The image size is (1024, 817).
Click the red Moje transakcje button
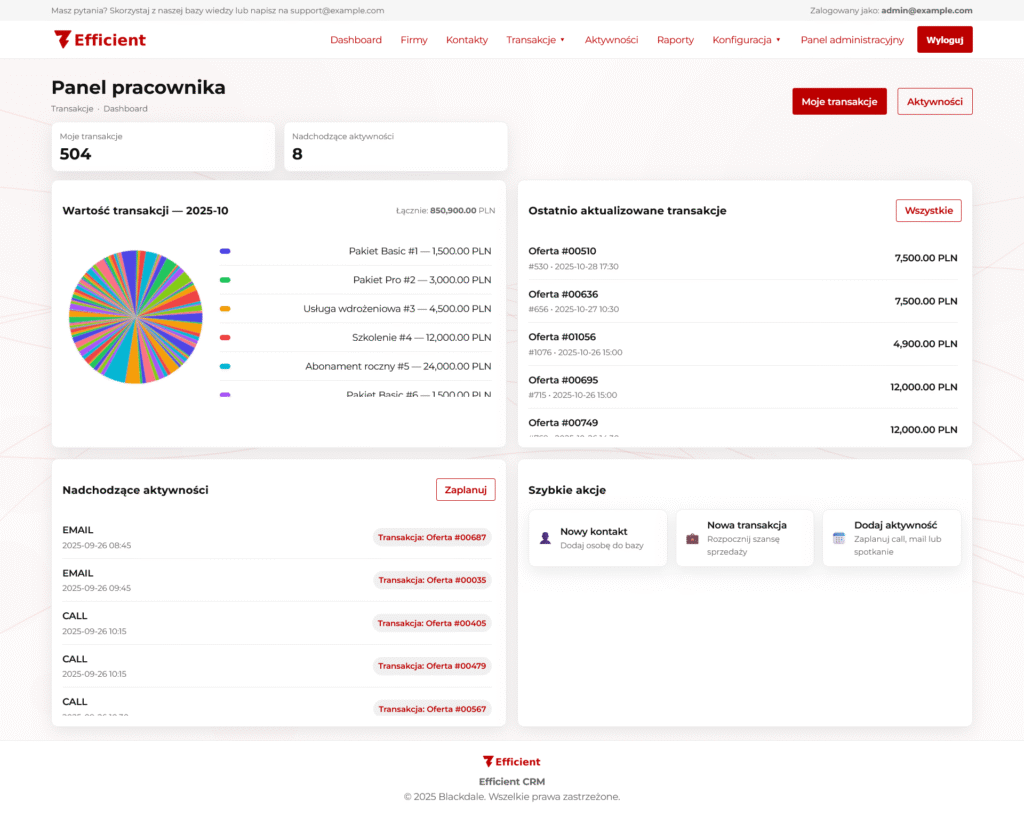839,101
